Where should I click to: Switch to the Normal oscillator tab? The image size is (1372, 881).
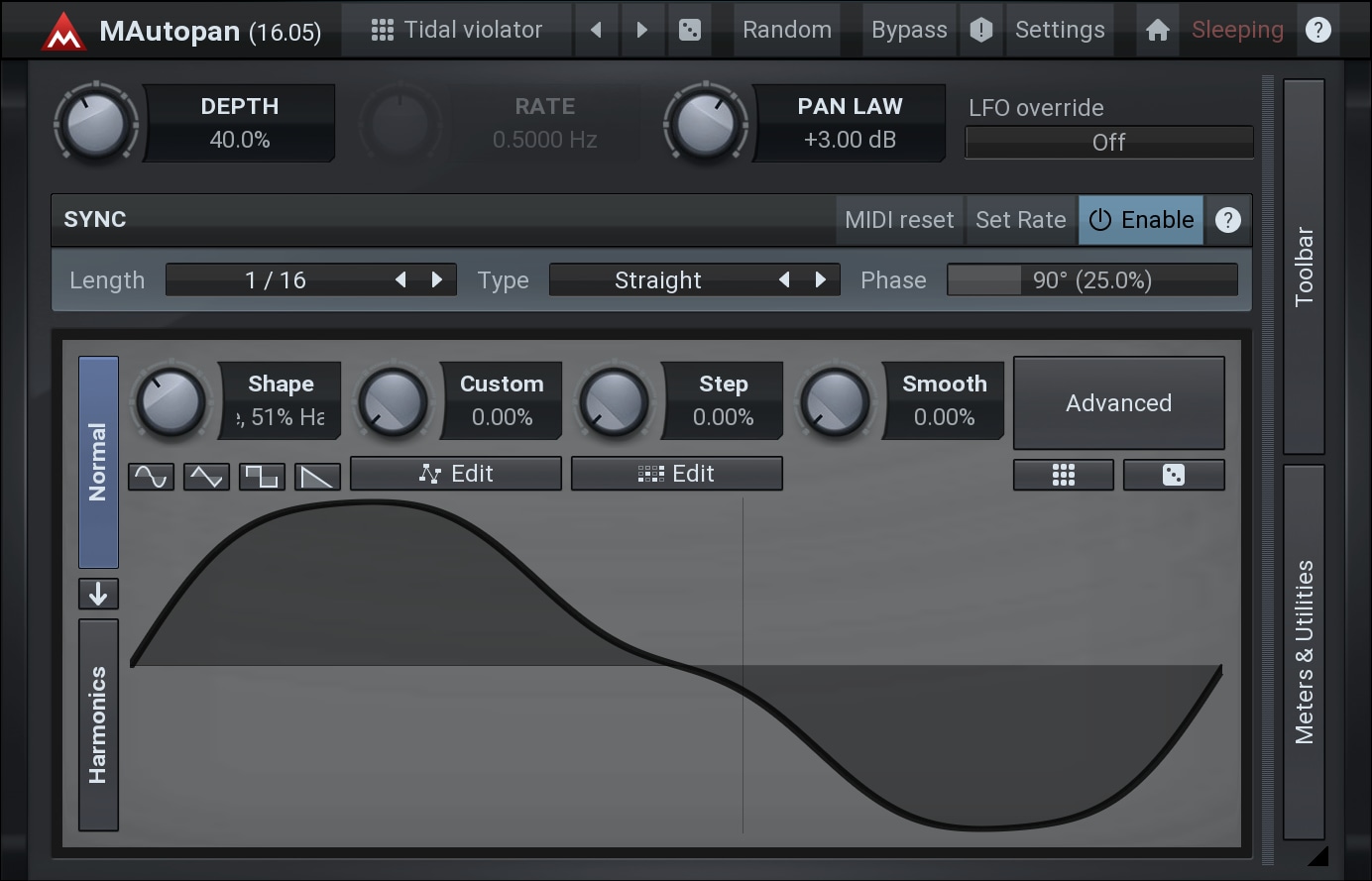click(98, 462)
